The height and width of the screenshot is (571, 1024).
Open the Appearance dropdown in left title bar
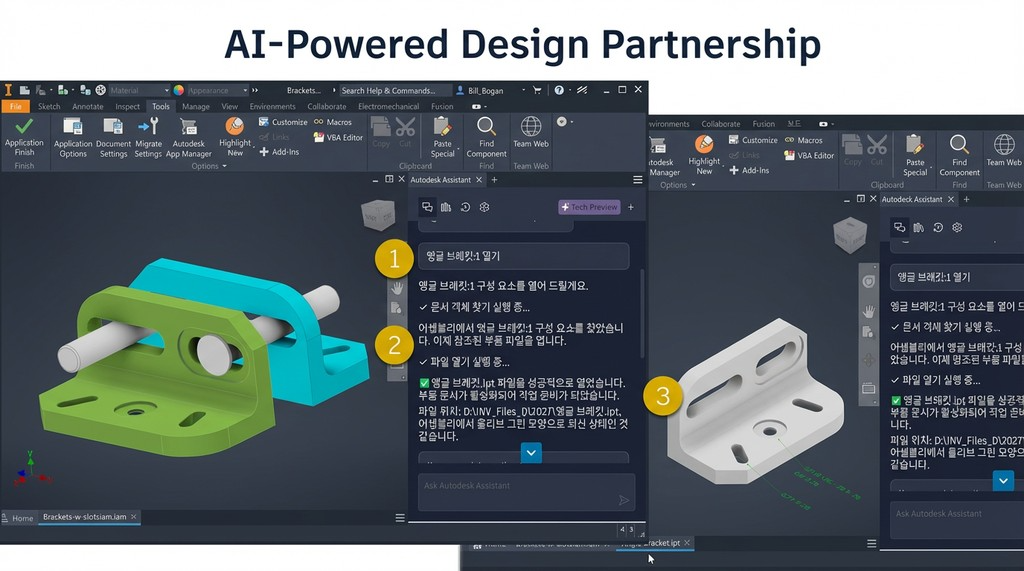tap(217, 90)
